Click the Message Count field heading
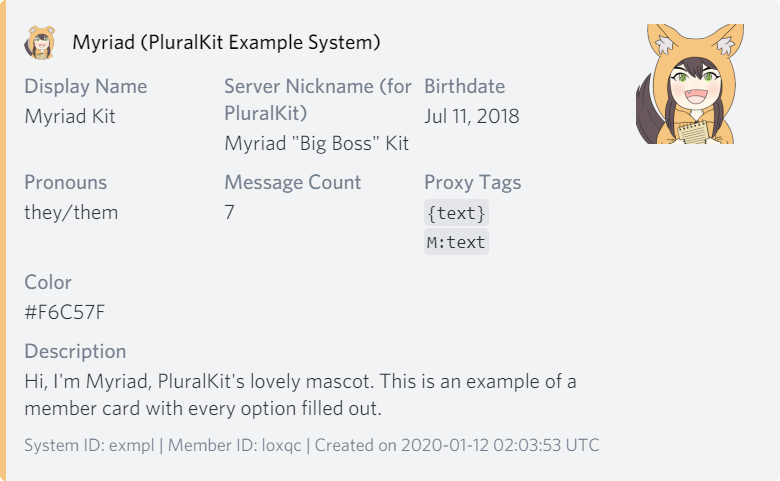 tap(292, 182)
